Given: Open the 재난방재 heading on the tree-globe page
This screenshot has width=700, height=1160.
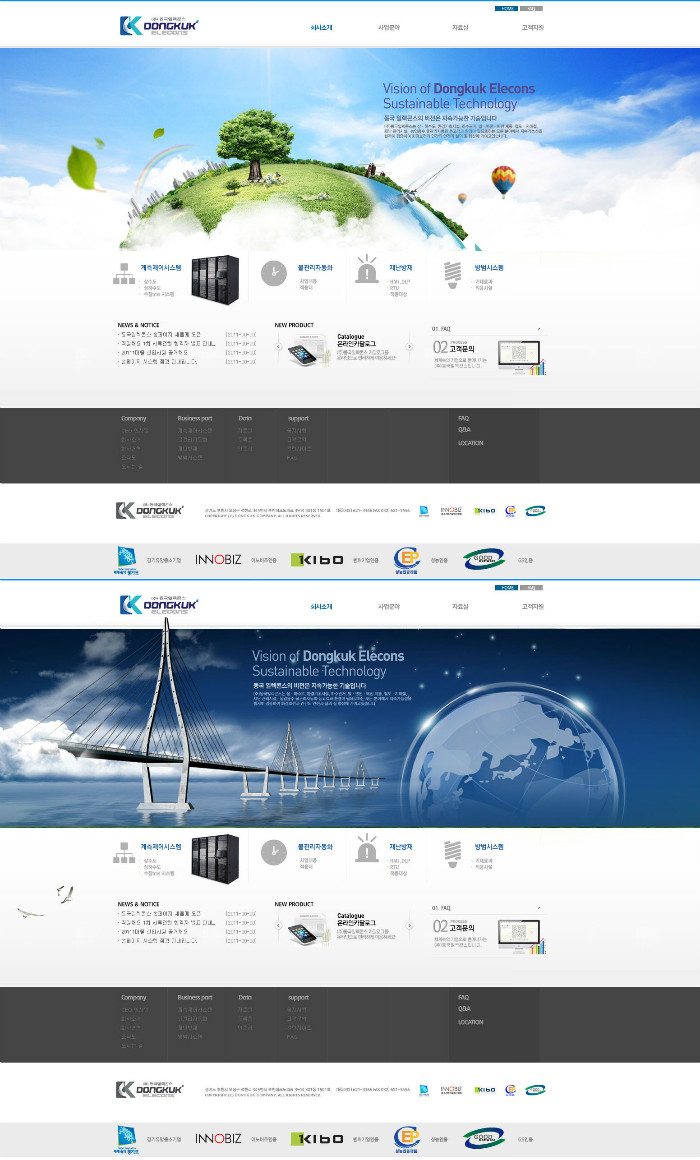Looking at the screenshot, I should 401,268.
